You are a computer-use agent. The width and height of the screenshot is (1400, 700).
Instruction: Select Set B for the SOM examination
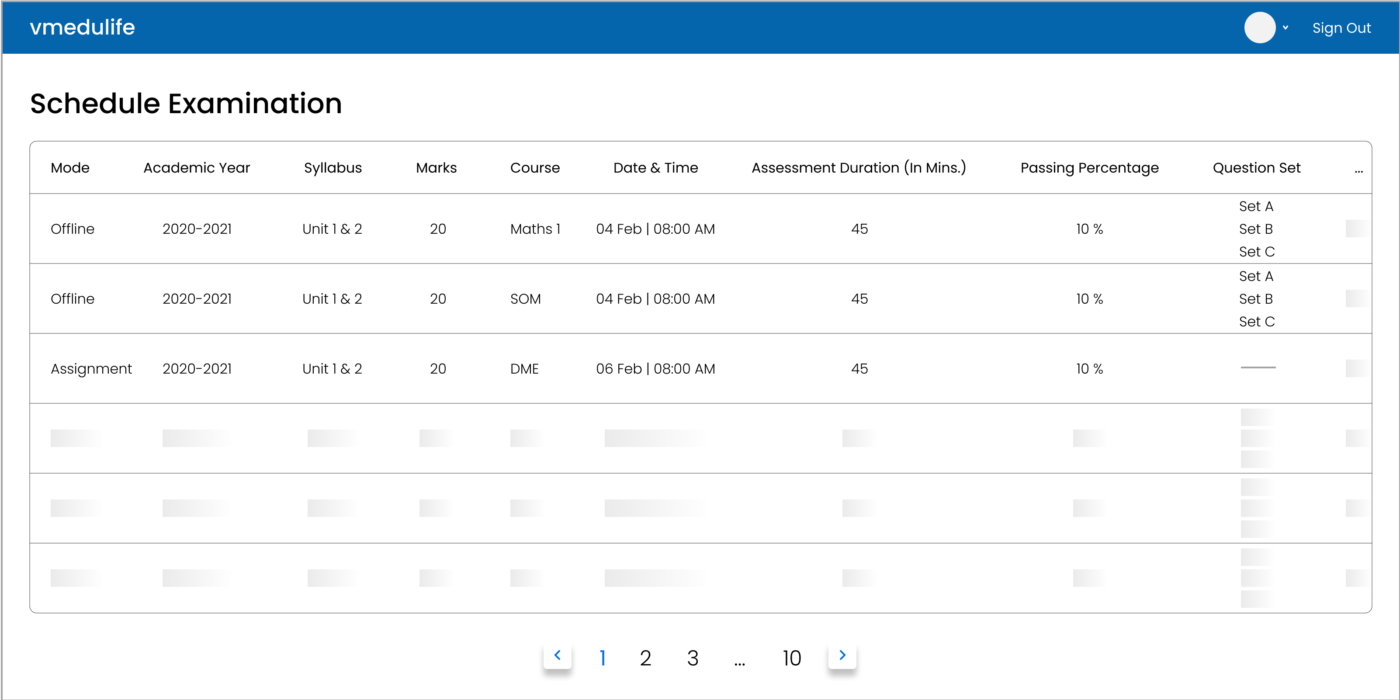[x=1256, y=298]
